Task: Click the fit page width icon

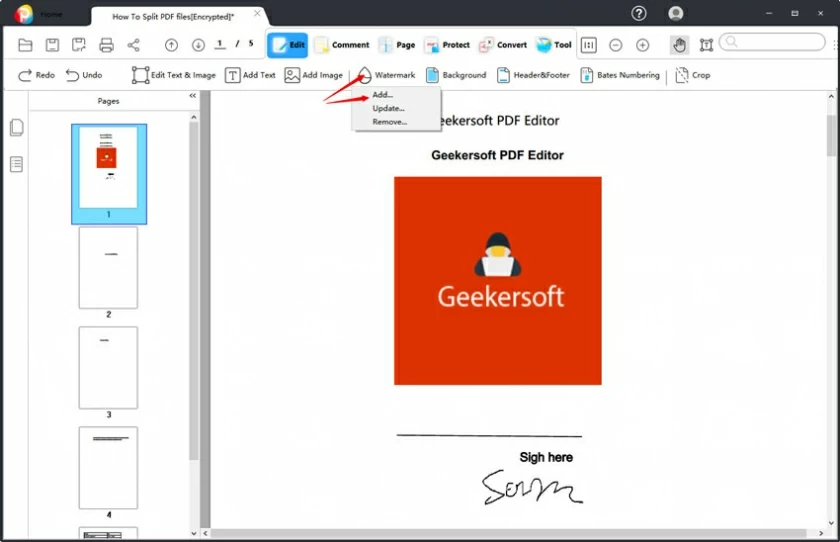Action: point(589,45)
